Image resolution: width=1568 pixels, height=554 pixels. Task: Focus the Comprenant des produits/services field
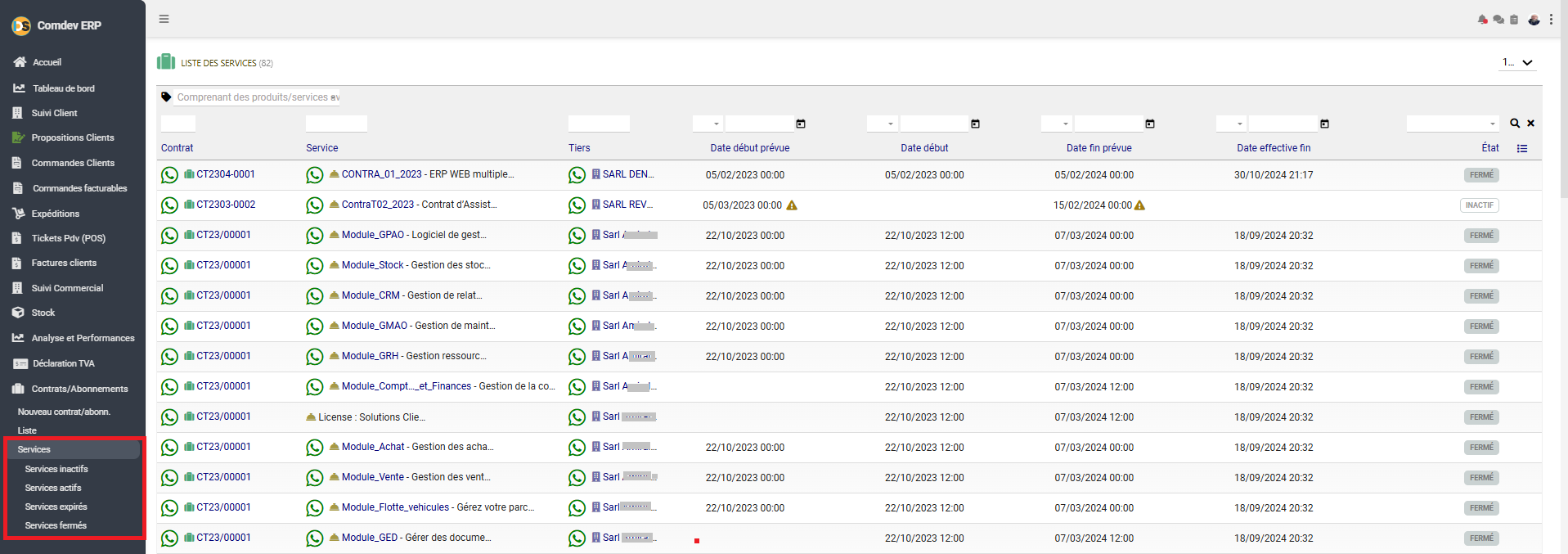pyautogui.click(x=258, y=97)
